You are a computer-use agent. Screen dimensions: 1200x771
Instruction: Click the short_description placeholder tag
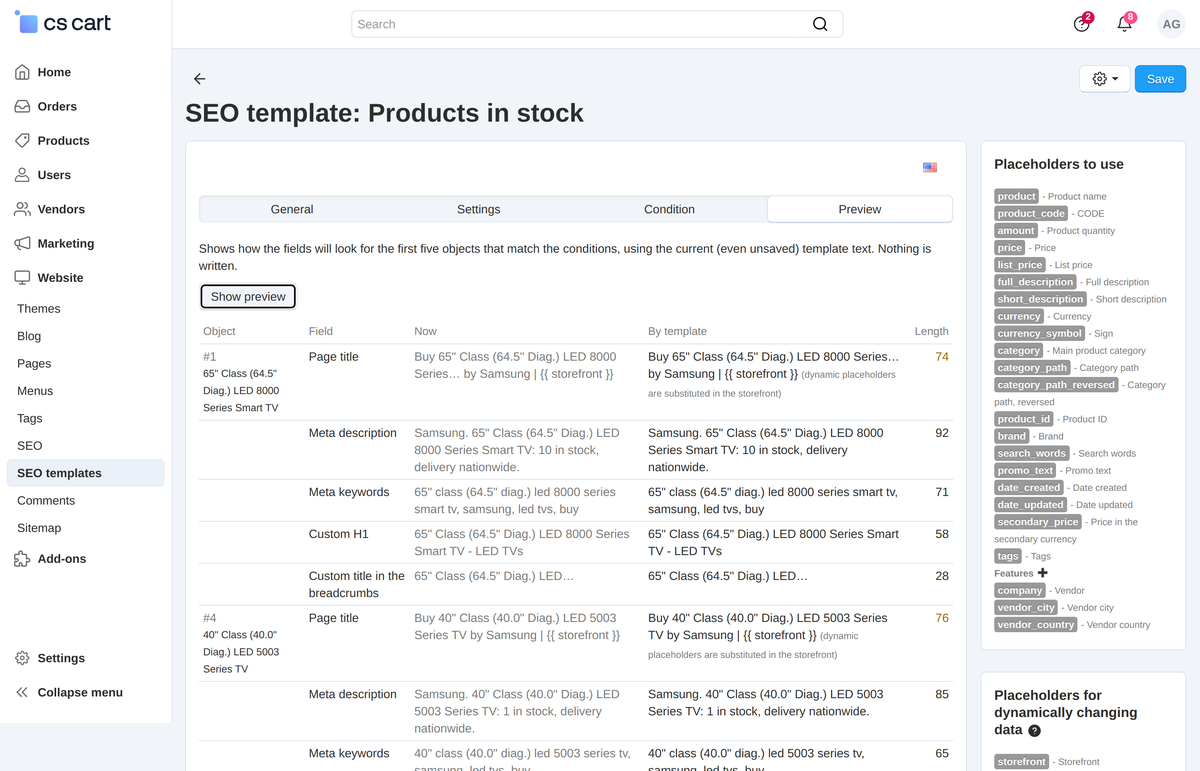pyautogui.click(x=1041, y=299)
